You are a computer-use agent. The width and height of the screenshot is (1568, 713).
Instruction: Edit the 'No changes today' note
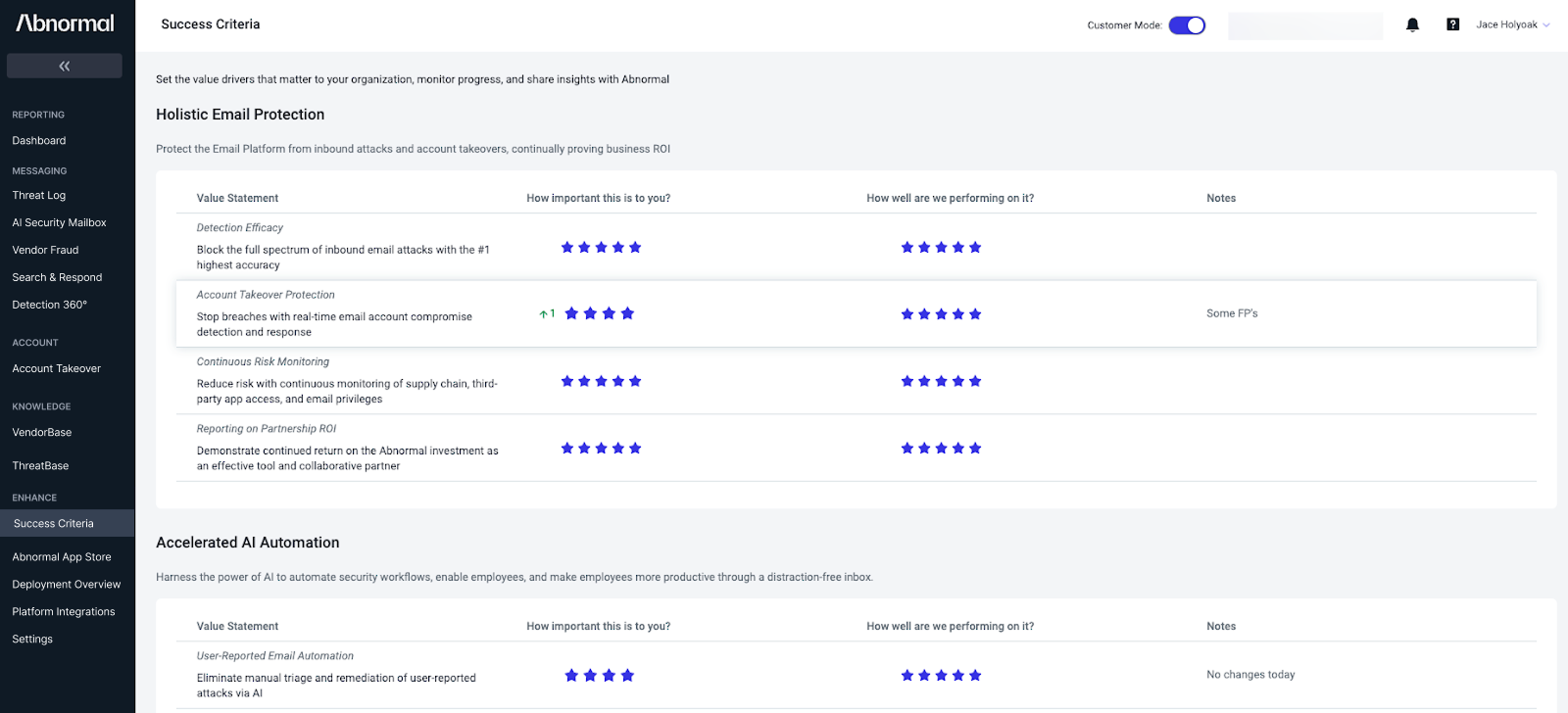click(x=1250, y=675)
